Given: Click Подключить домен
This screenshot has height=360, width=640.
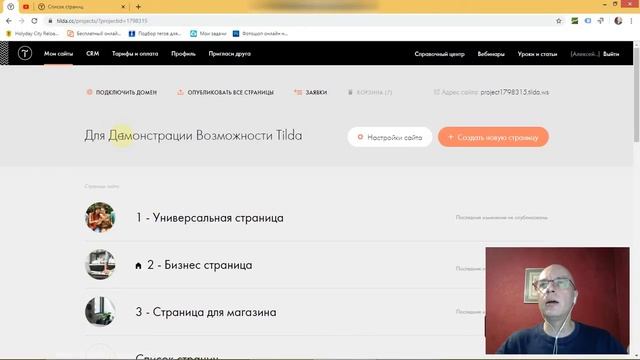Looking at the screenshot, I should (122, 92).
